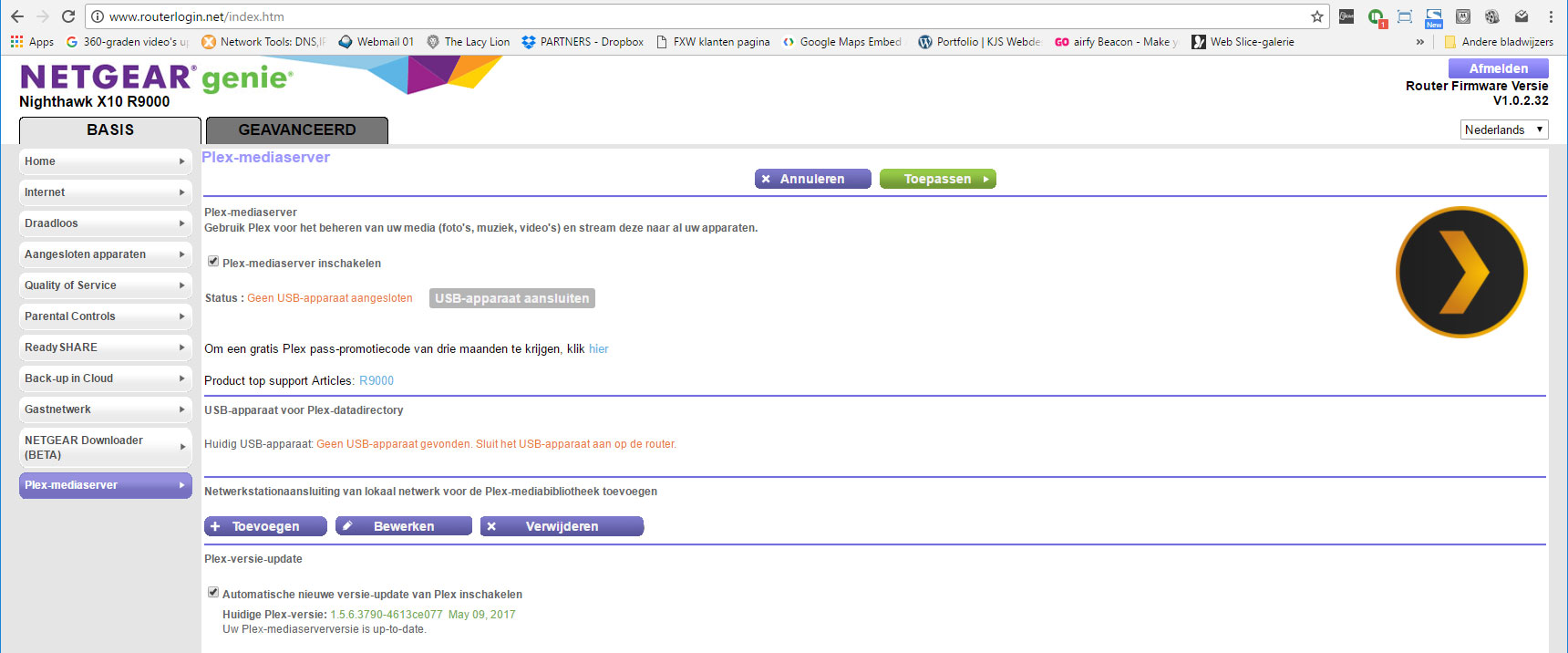Reload the router page
The height and width of the screenshot is (653, 1568).
click(68, 16)
